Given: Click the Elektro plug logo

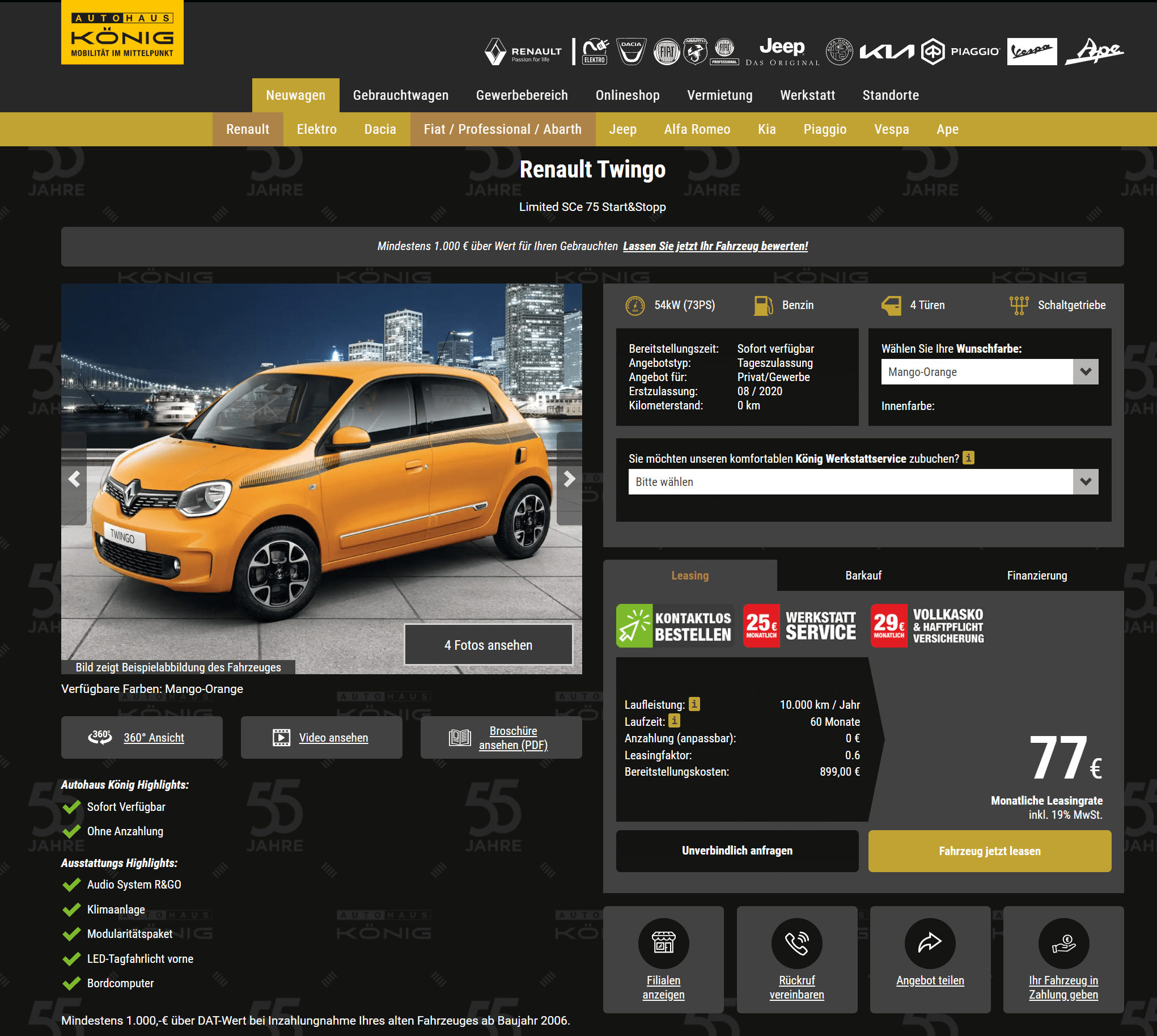Looking at the screenshot, I should [x=595, y=52].
